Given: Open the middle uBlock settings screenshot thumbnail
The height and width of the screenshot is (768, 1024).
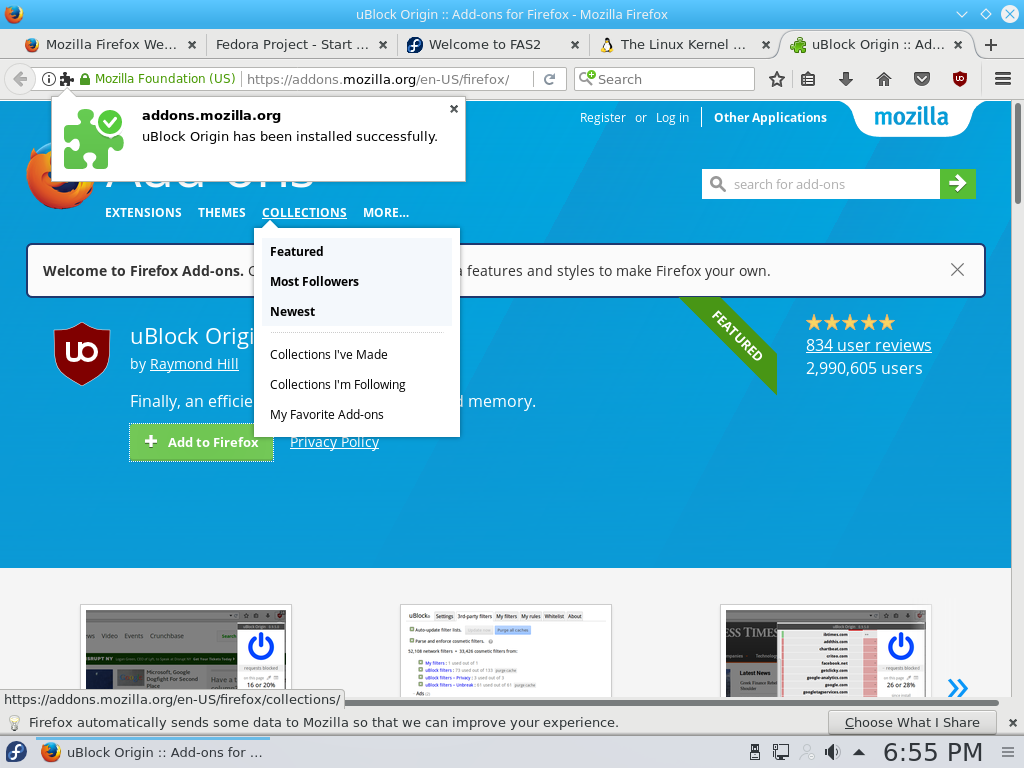Looking at the screenshot, I should (x=506, y=650).
